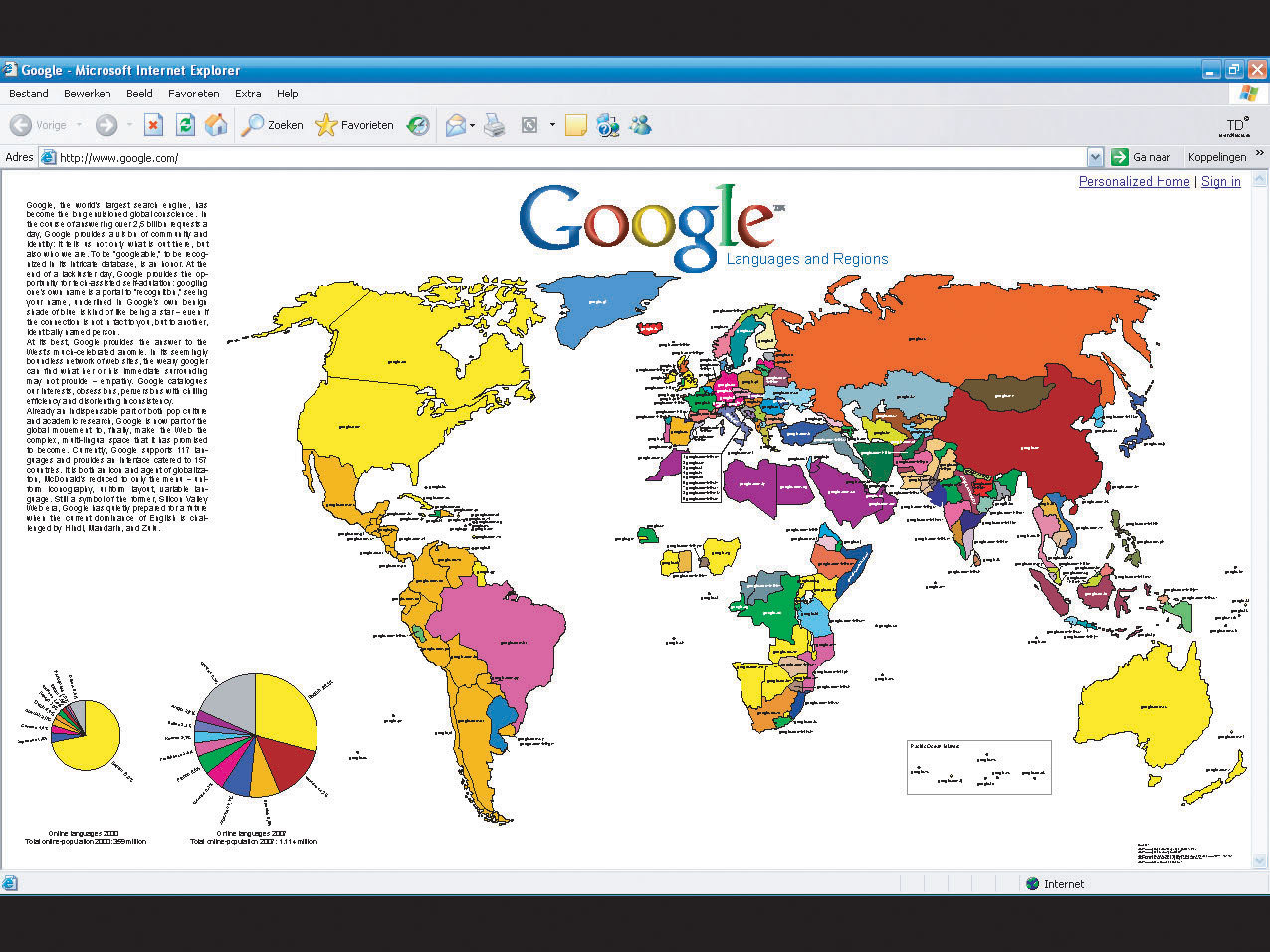Open the Favoreten menu
The image size is (1270, 952).
pyautogui.click(x=194, y=94)
